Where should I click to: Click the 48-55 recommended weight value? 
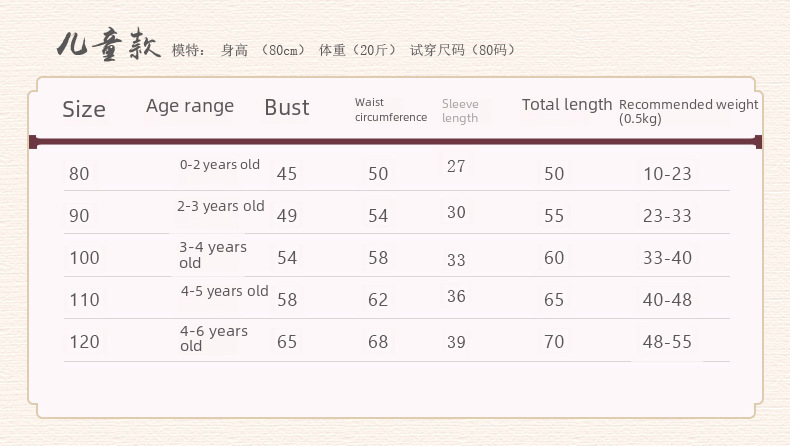[667, 342]
